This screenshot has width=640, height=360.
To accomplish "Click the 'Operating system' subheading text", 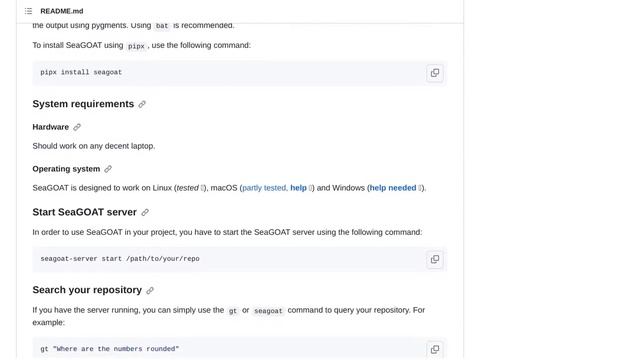I will click(66, 169).
